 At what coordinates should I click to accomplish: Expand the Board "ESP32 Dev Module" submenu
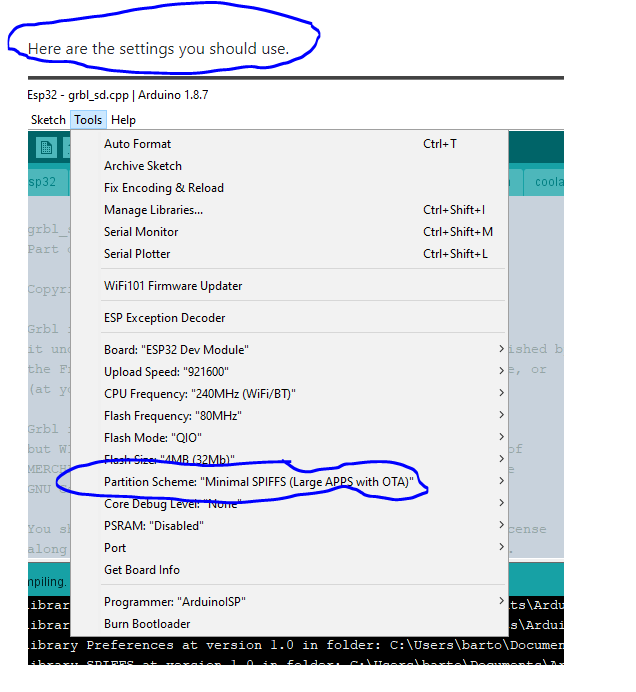176,350
